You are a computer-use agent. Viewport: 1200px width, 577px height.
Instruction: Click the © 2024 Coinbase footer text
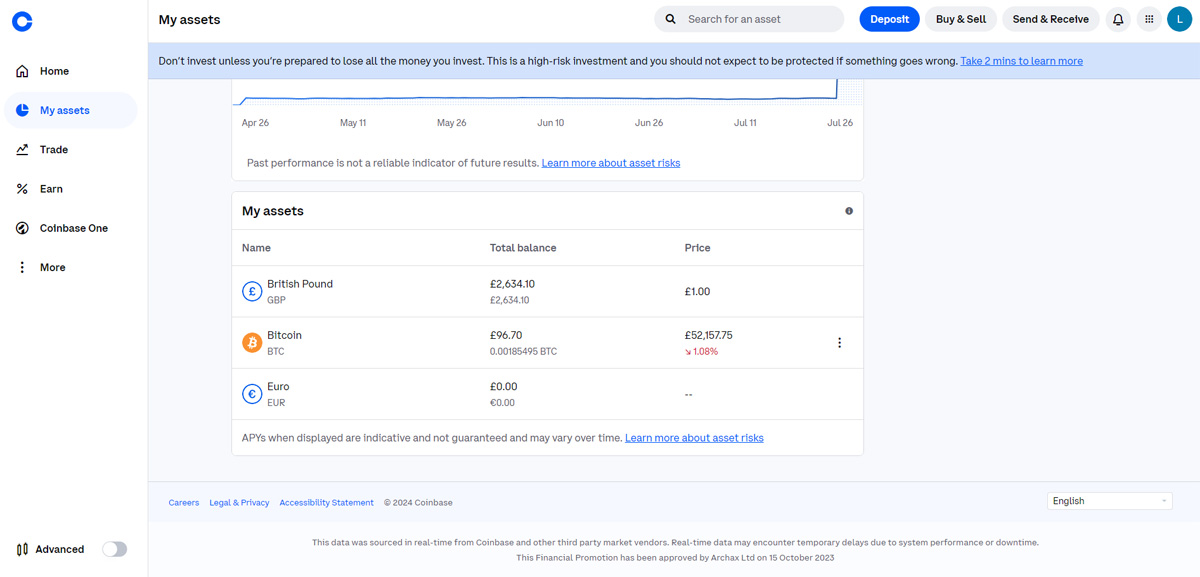click(418, 503)
